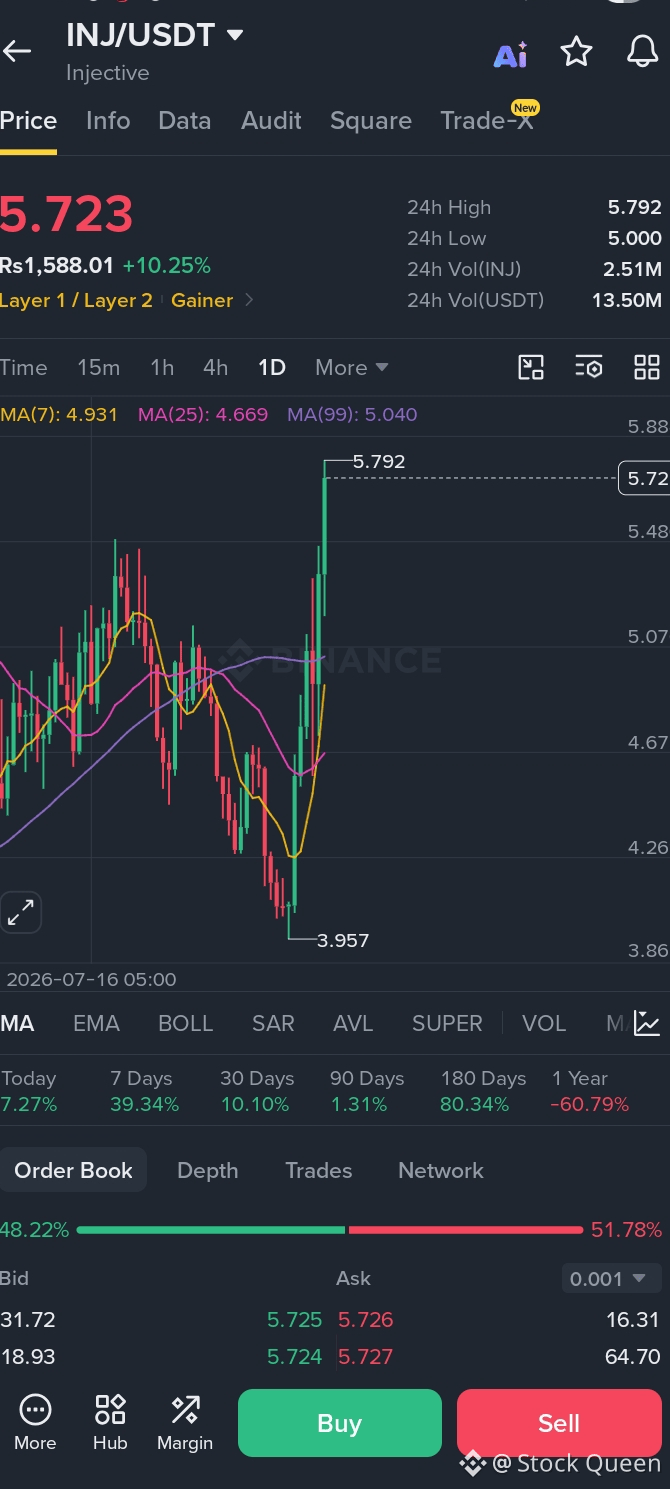Tap the MA(25): 4.669 legend
This screenshot has height=1489, width=670.
203,414
